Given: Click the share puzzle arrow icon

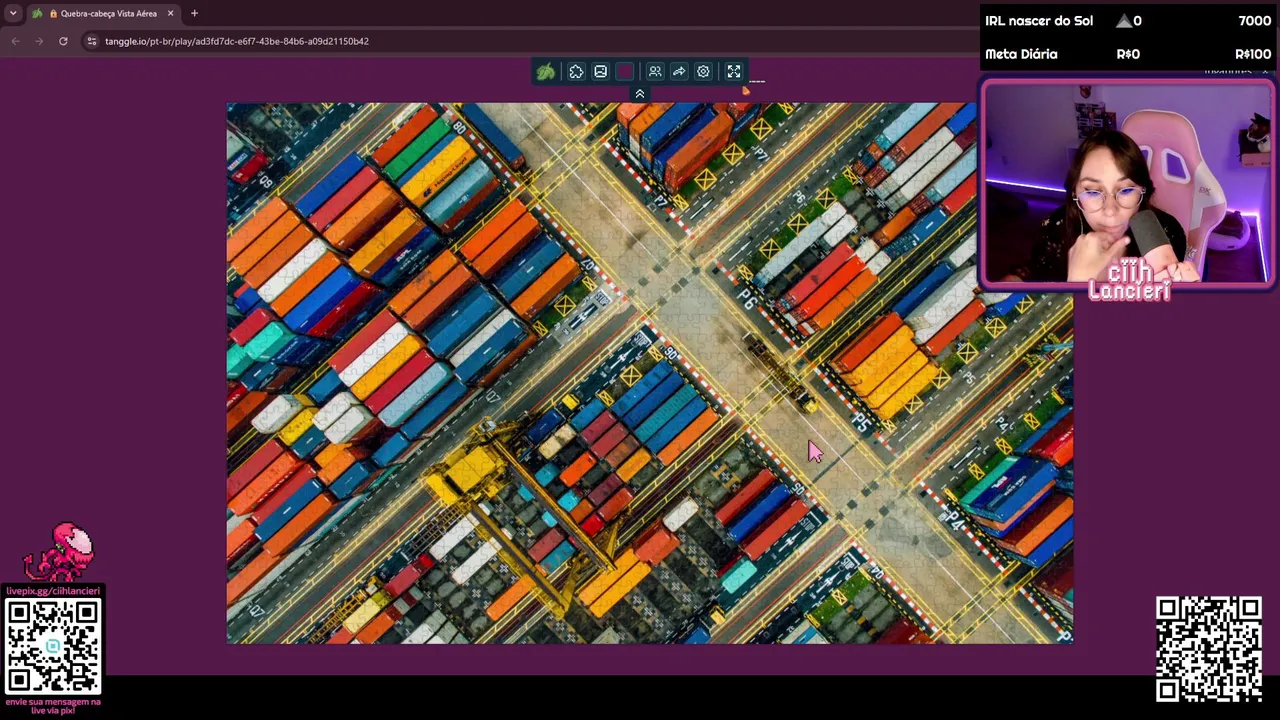Looking at the screenshot, I should pyautogui.click(x=679, y=72).
